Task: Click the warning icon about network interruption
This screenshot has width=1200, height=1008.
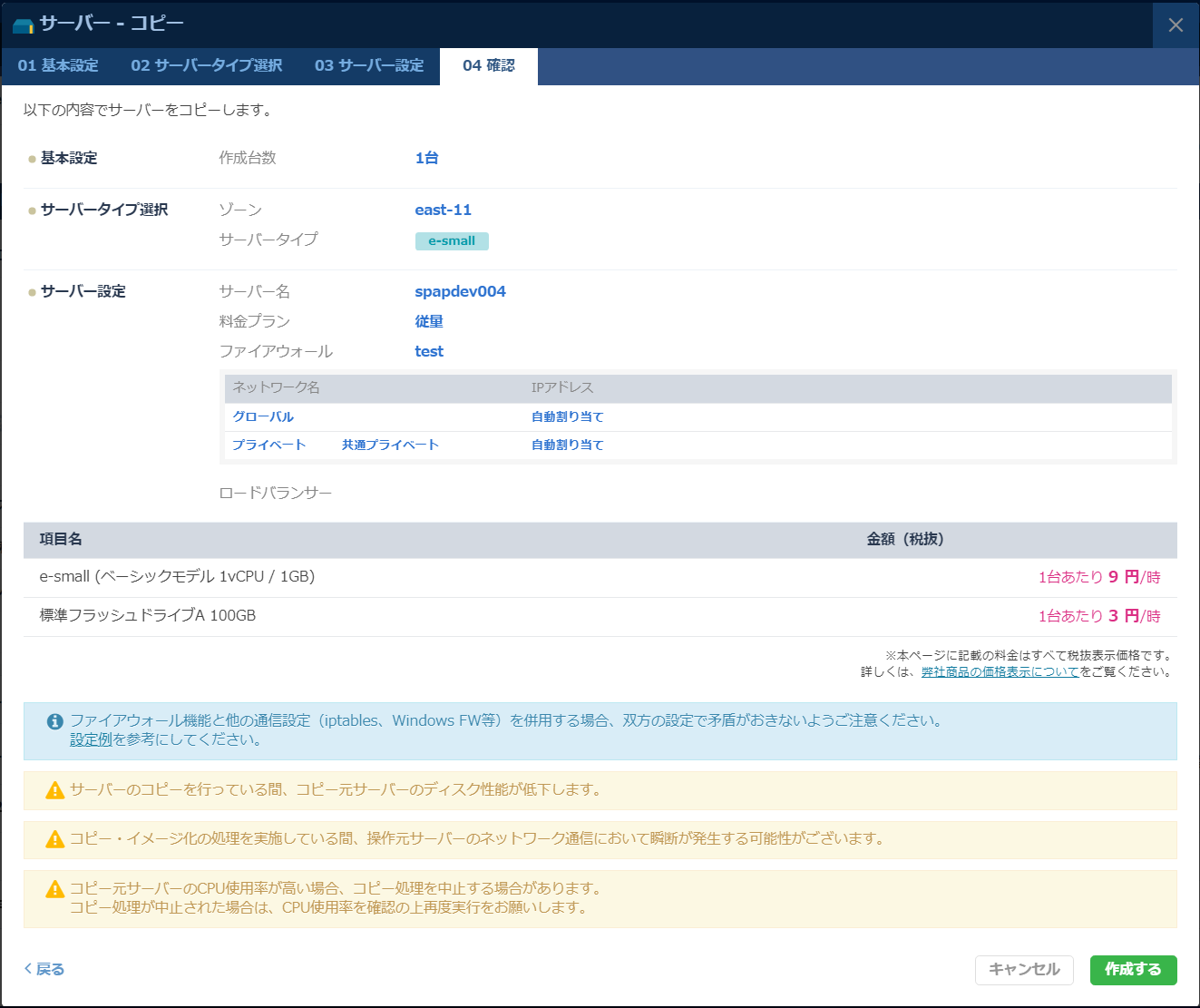Action: coord(52,839)
